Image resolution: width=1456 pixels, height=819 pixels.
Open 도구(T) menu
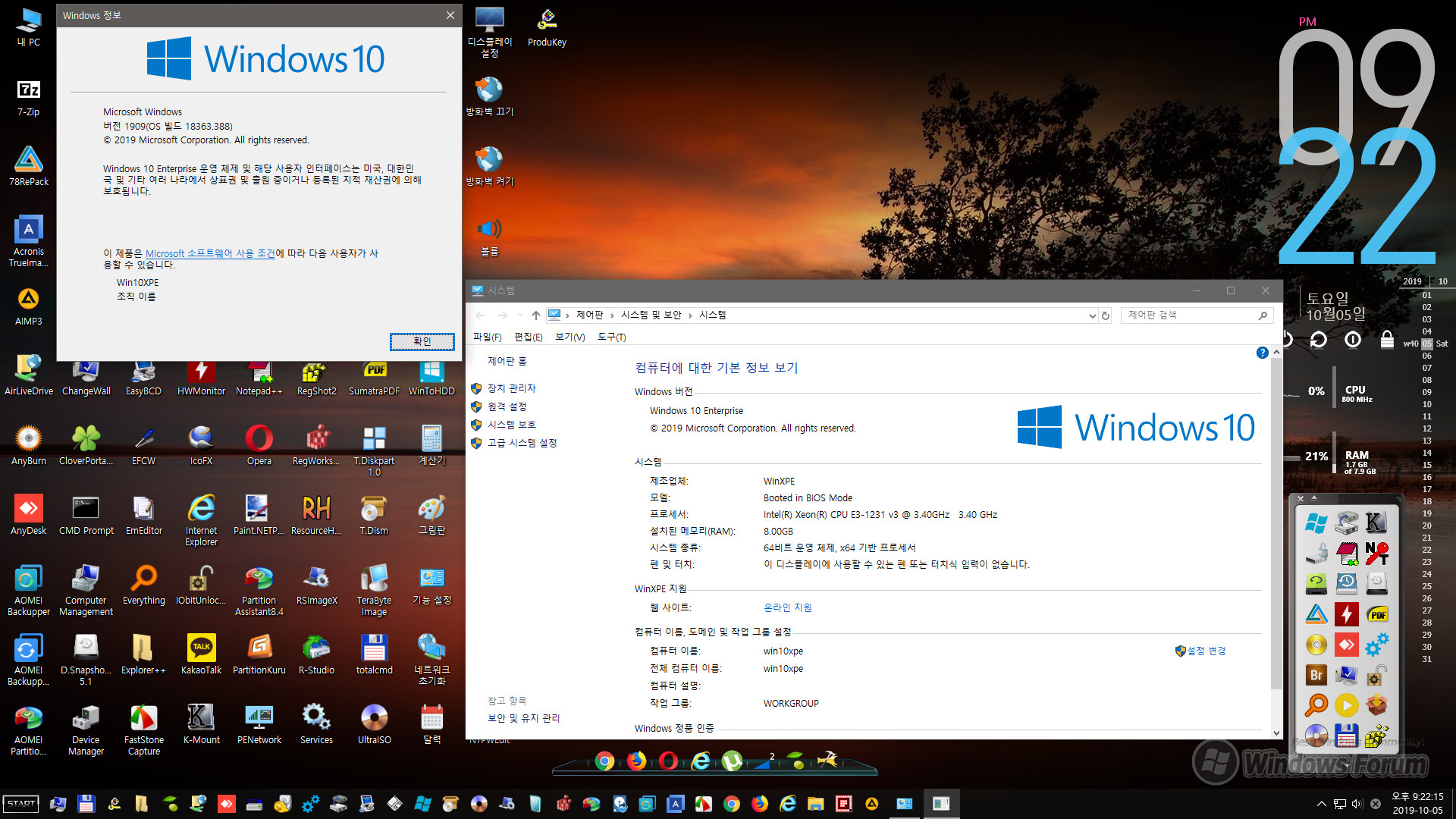pos(611,337)
